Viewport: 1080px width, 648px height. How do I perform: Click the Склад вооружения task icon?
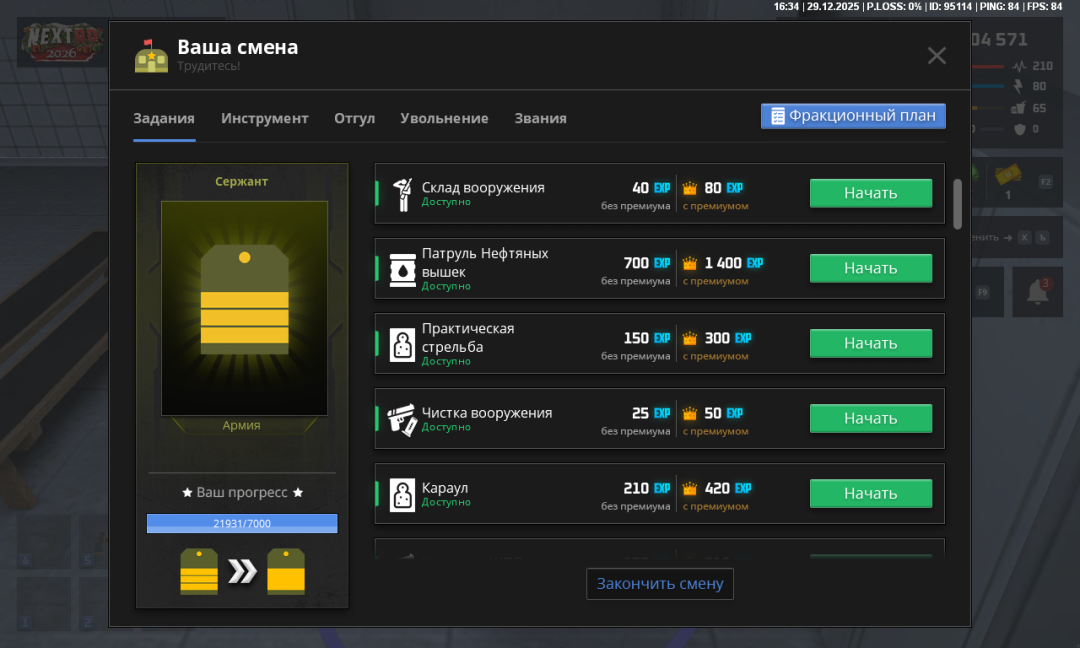tap(402, 194)
